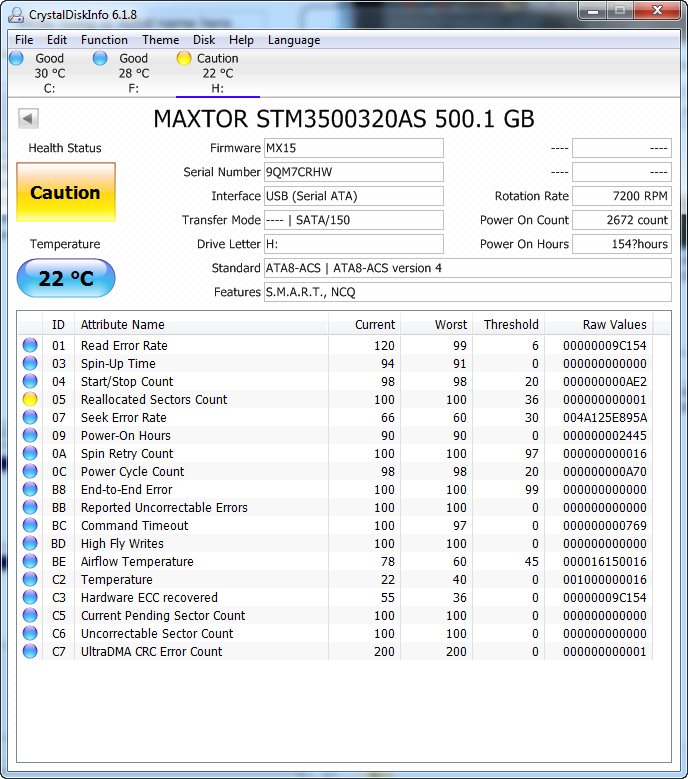Click the status orb of Current Pending Sector Count row
Screen dimensions: 688x779
click(x=30, y=615)
